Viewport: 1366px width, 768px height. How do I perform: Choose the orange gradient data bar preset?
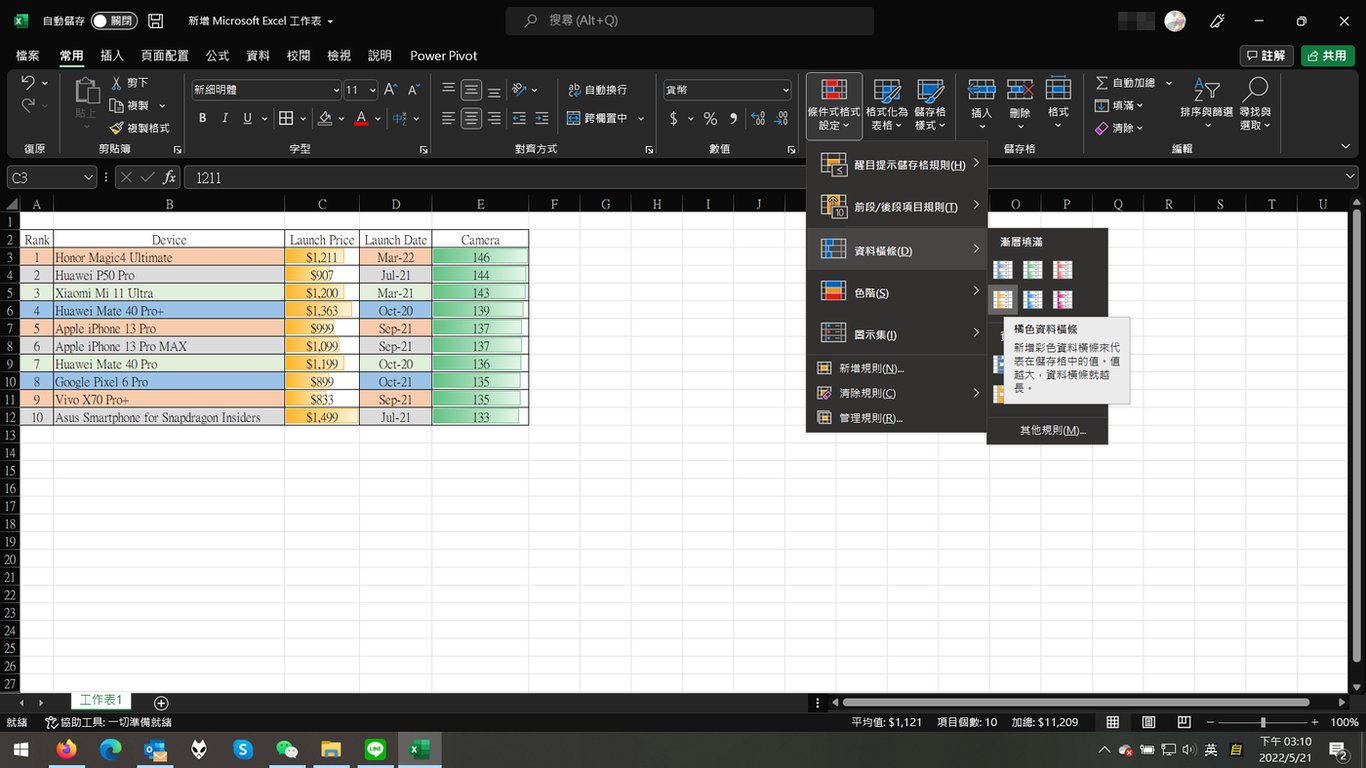1003,299
